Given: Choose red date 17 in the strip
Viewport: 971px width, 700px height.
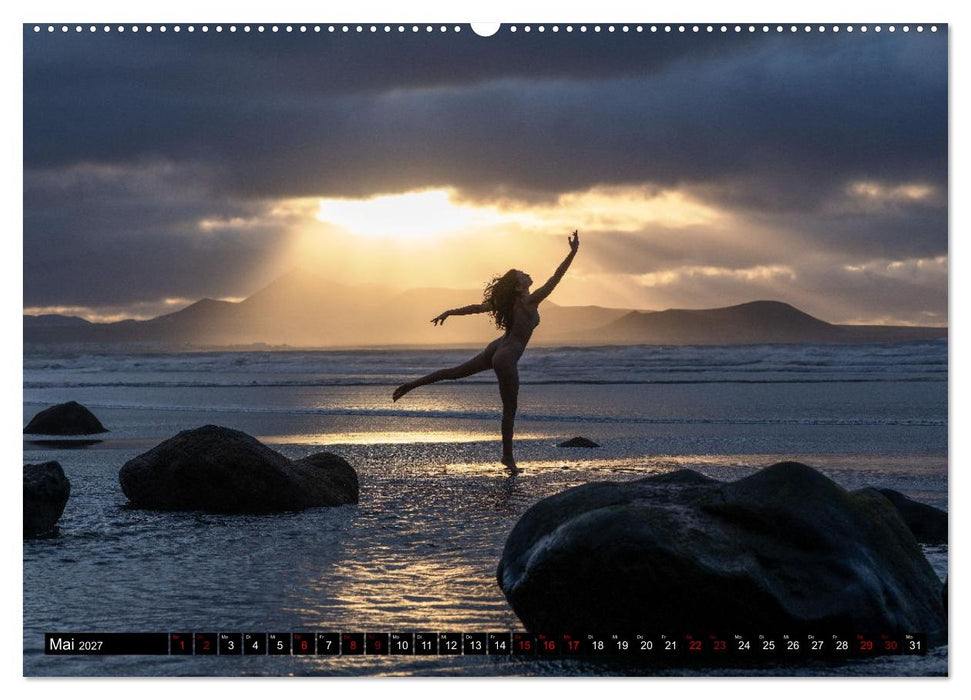Looking at the screenshot, I should click(573, 644).
